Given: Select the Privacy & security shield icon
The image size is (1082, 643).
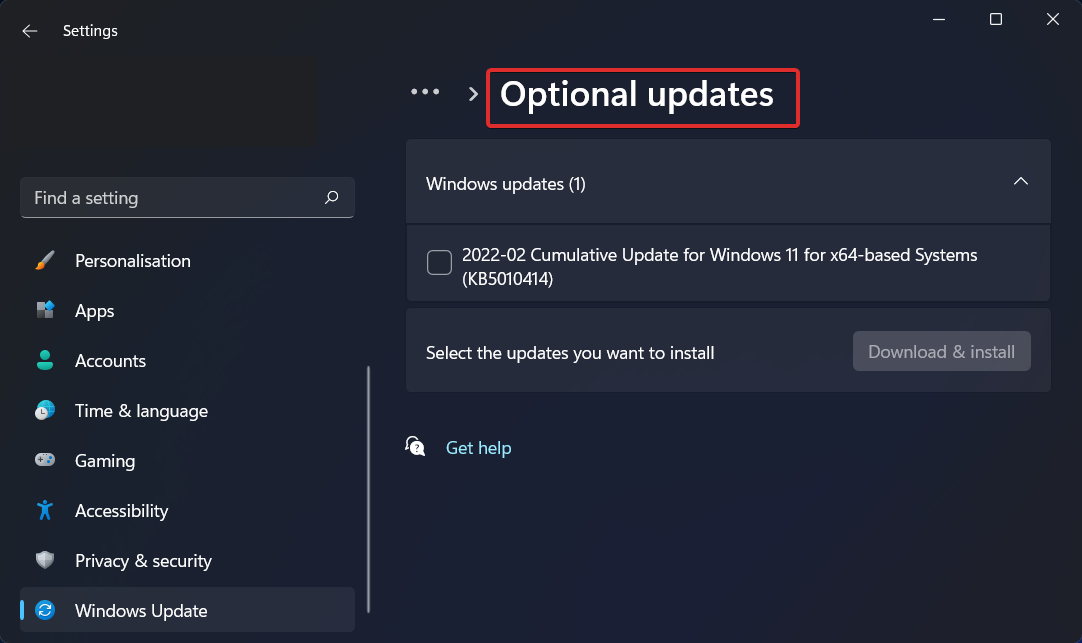Looking at the screenshot, I should pyautogui.click(x=45, y=560).
